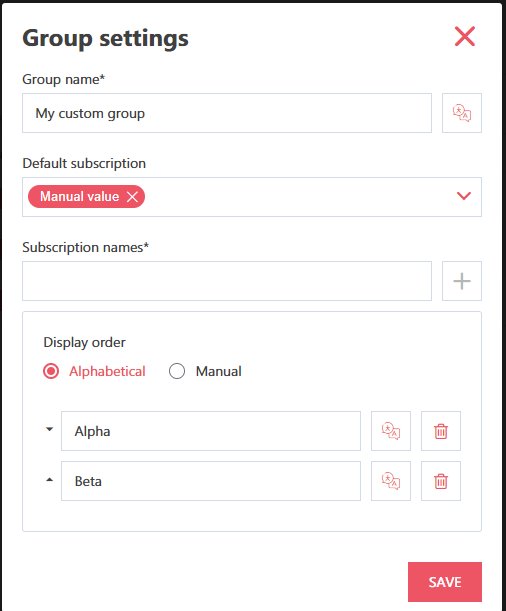Remove the Manual value chip

pos(132,197)
